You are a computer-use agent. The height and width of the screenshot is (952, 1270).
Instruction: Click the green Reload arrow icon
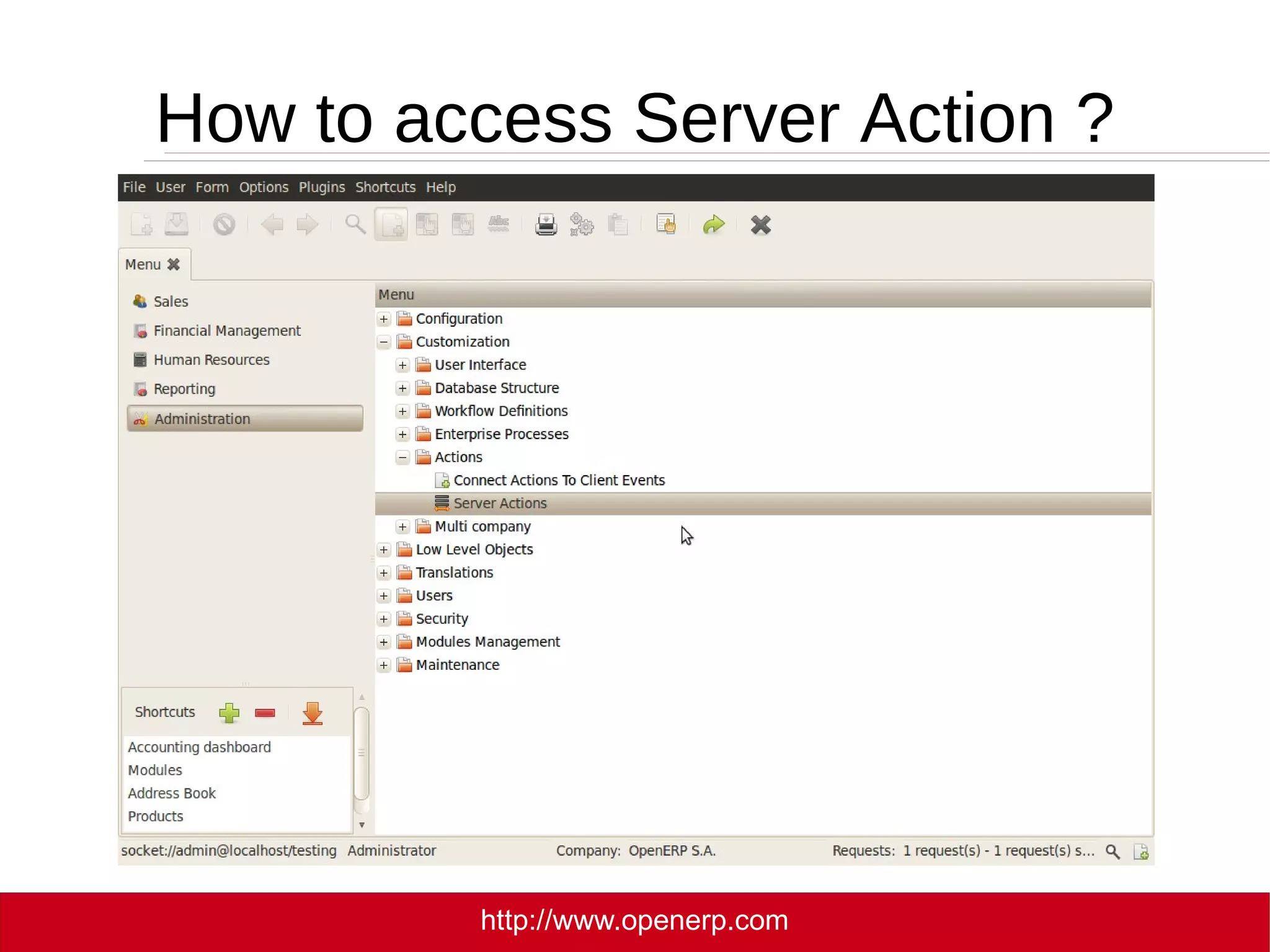(x=714, y=225)
